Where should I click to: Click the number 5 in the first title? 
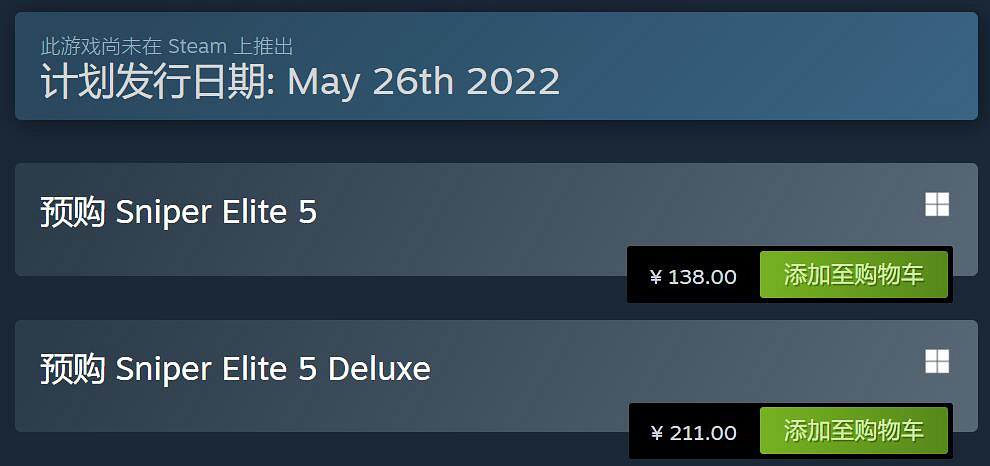click(309, 212)
